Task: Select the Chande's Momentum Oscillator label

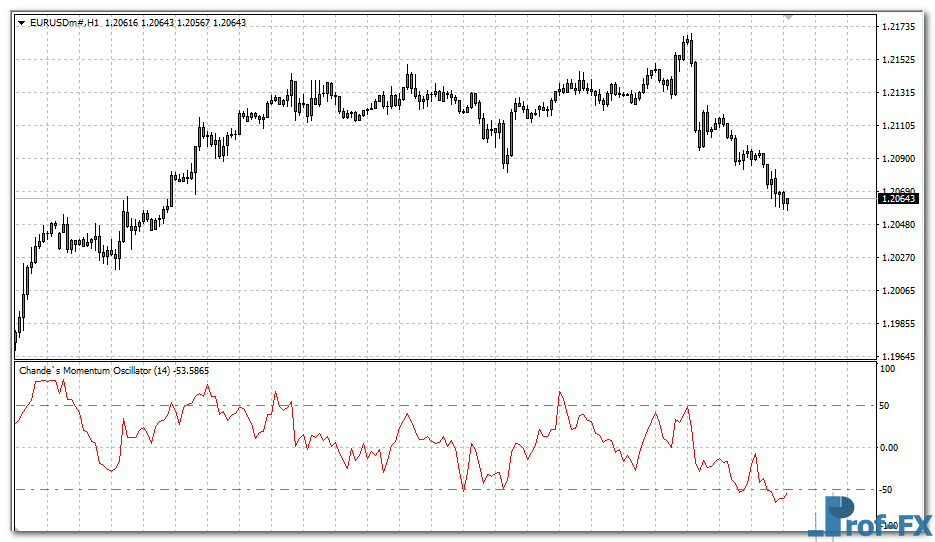Action: pyautogui.click(x=95, y=371)
